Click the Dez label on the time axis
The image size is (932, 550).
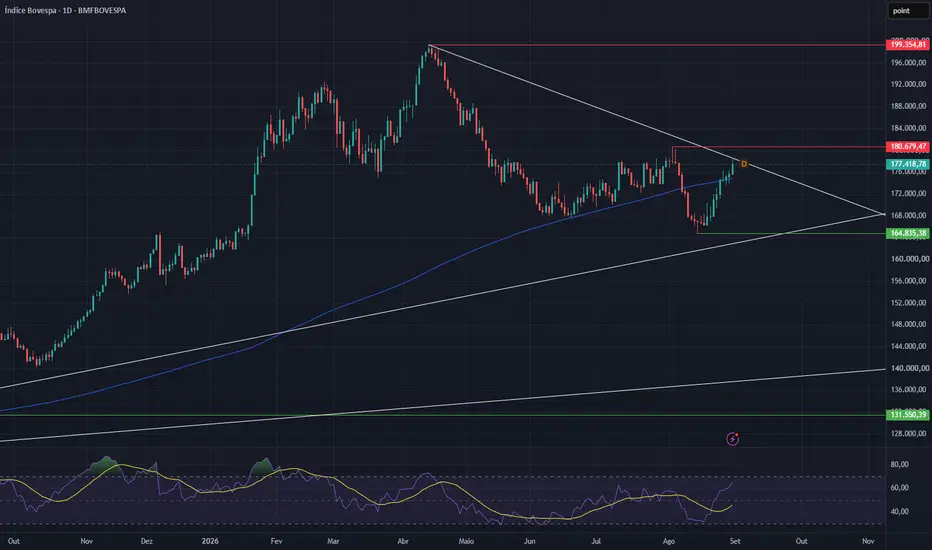147,541
